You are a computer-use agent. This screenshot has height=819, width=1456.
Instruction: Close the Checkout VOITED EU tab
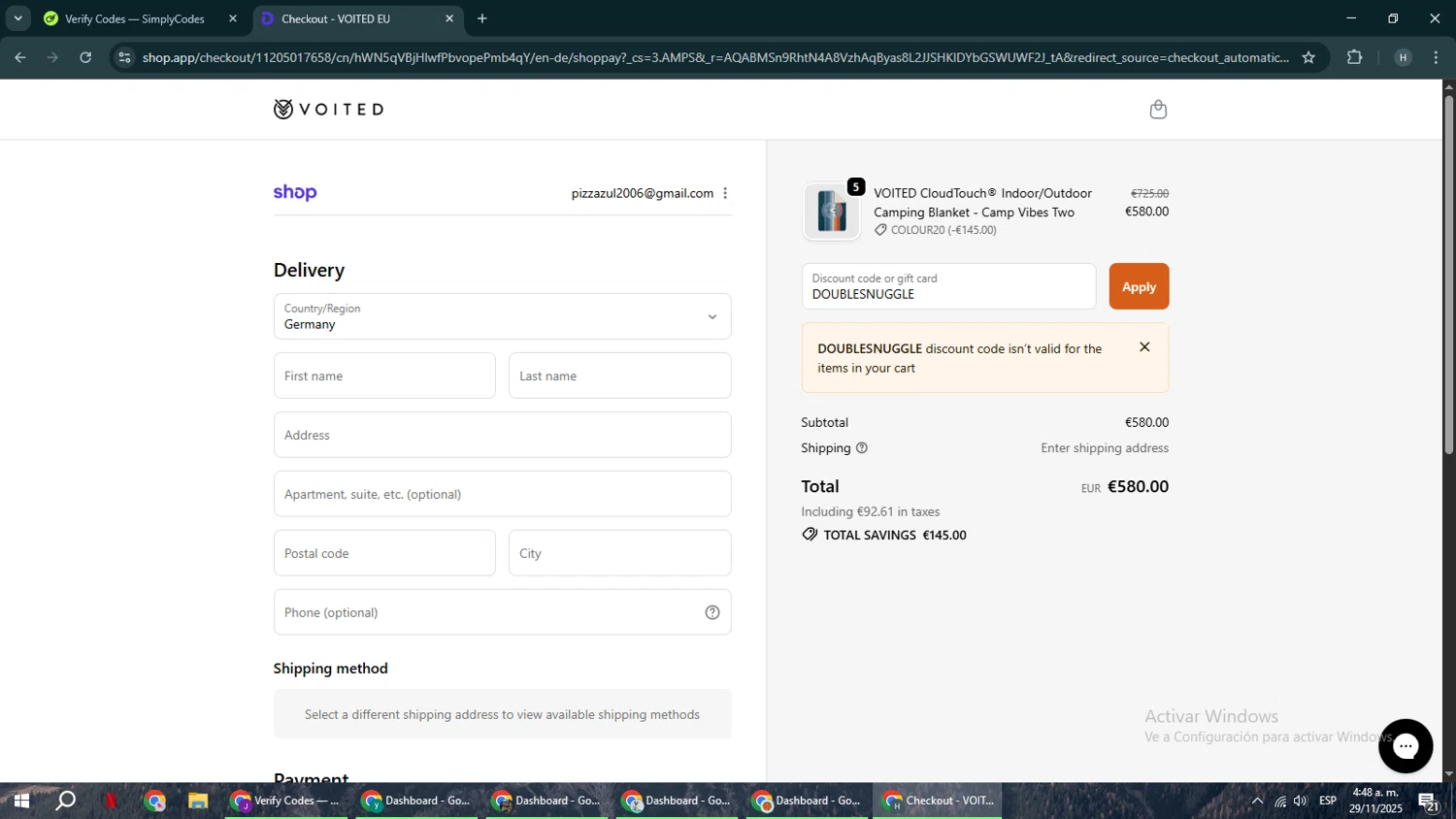(449, 18)
